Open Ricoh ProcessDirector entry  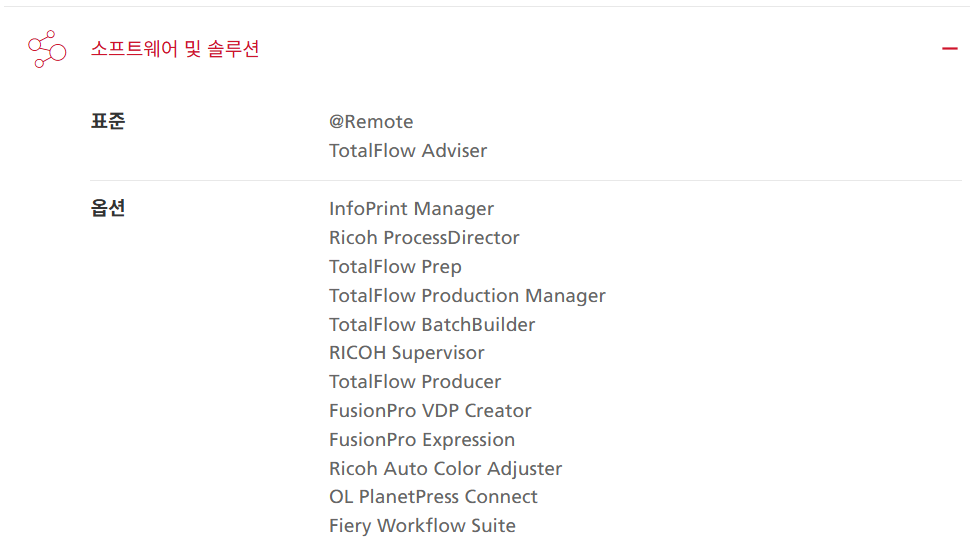[x=424, y=238]
